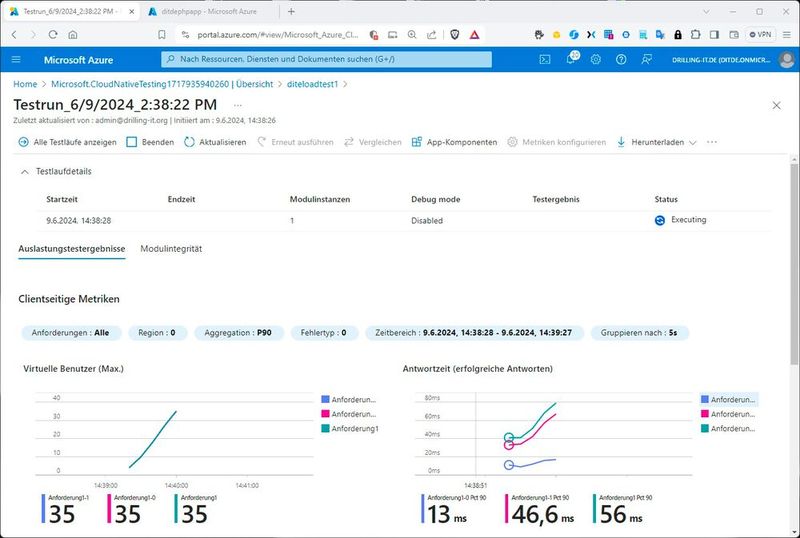This screenshot has height=538, width=800.
Task: Close the test run blade
Action: tap(776, 105)
